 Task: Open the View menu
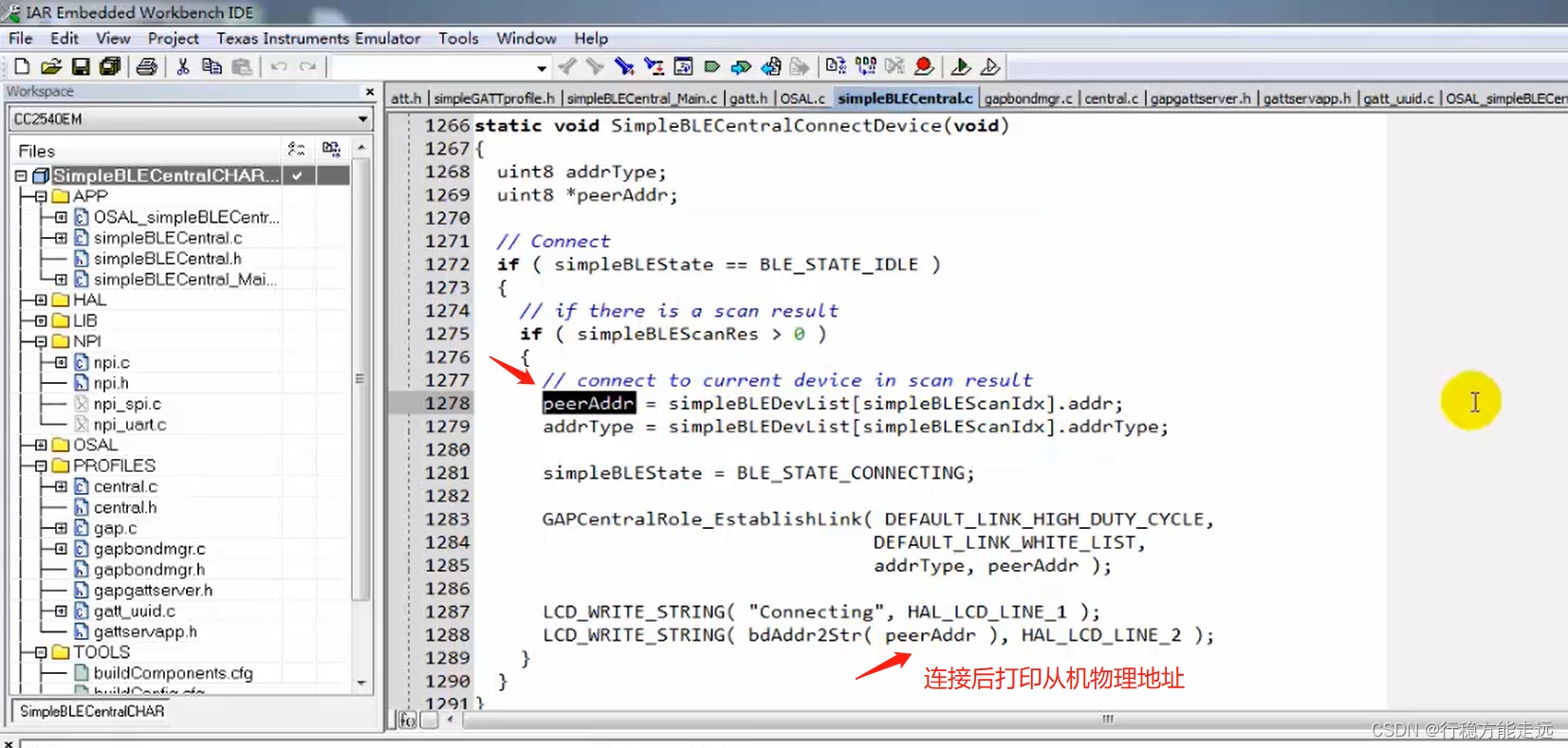(x=113, y=38)
